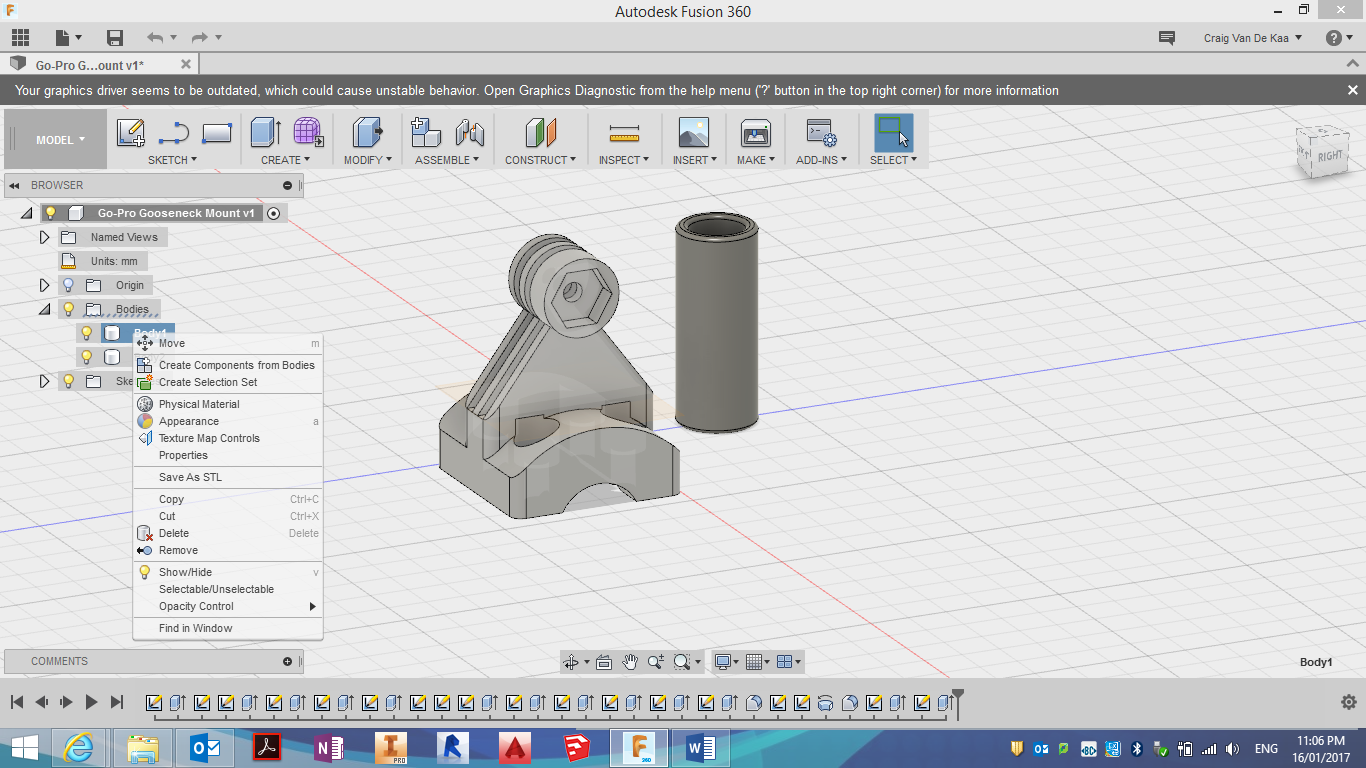Click the Create Sketch icon

[x=131, y=132]
